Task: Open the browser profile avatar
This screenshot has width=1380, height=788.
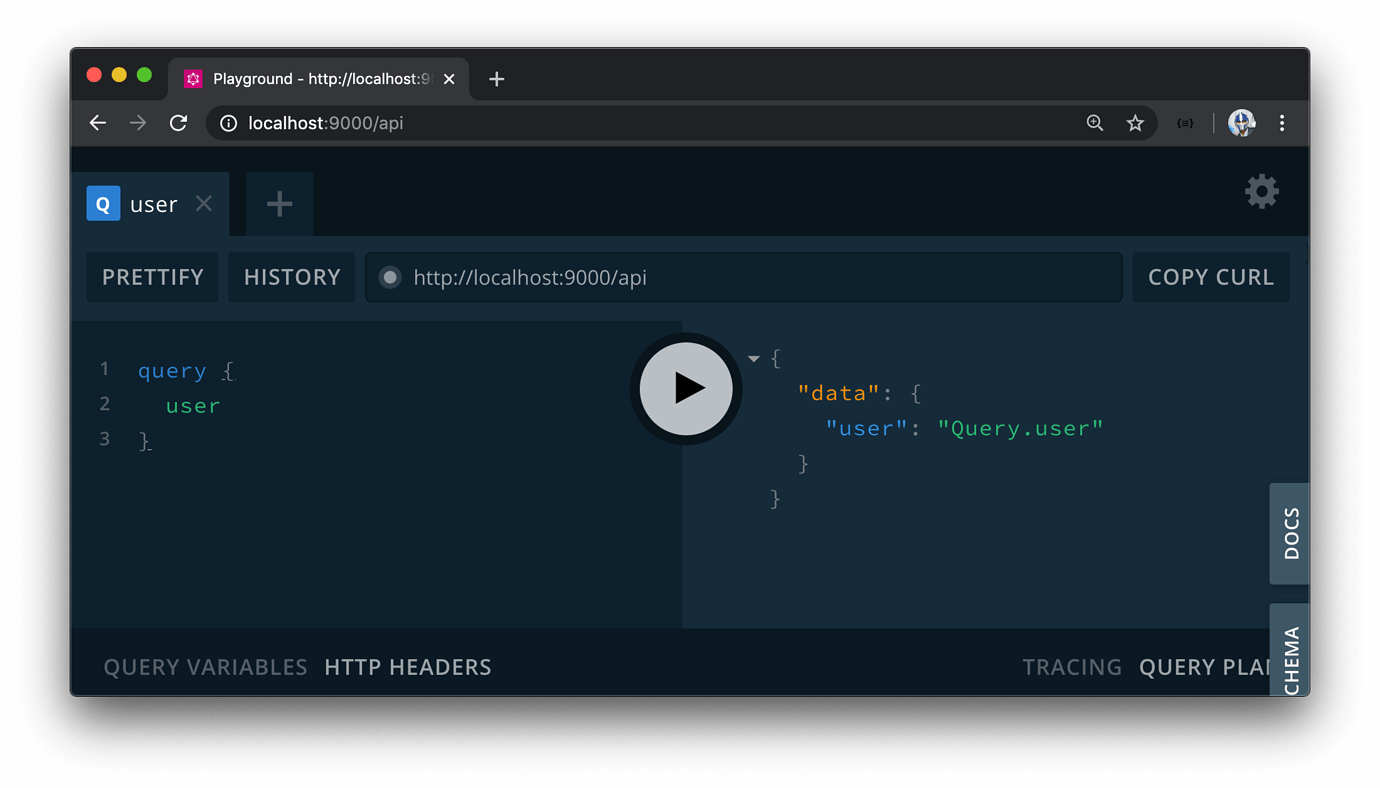Action: coord(1241,123)
